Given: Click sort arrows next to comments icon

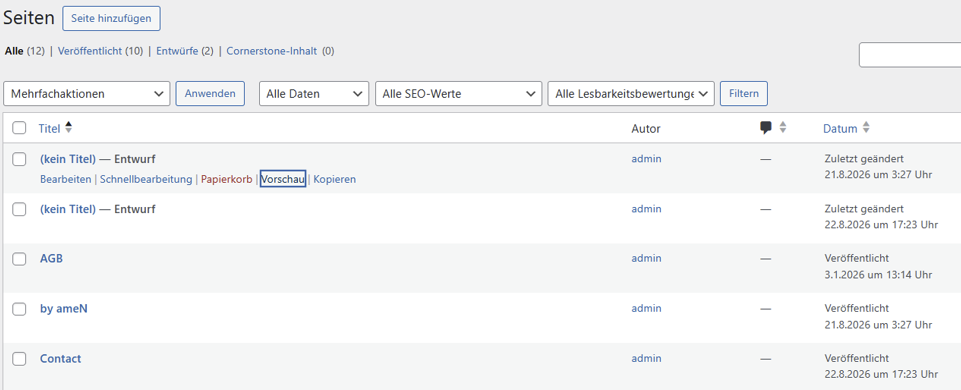Looking at the screenshot, I should [782, 128].
